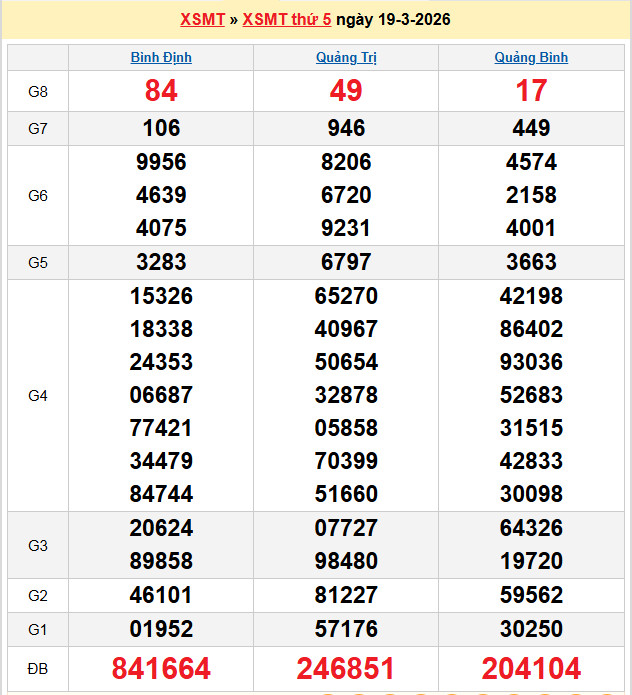Viewport: 632px width, 695px height.
Task: Click Quảng Bình G5 number 3663
Action: coord(531,263)
